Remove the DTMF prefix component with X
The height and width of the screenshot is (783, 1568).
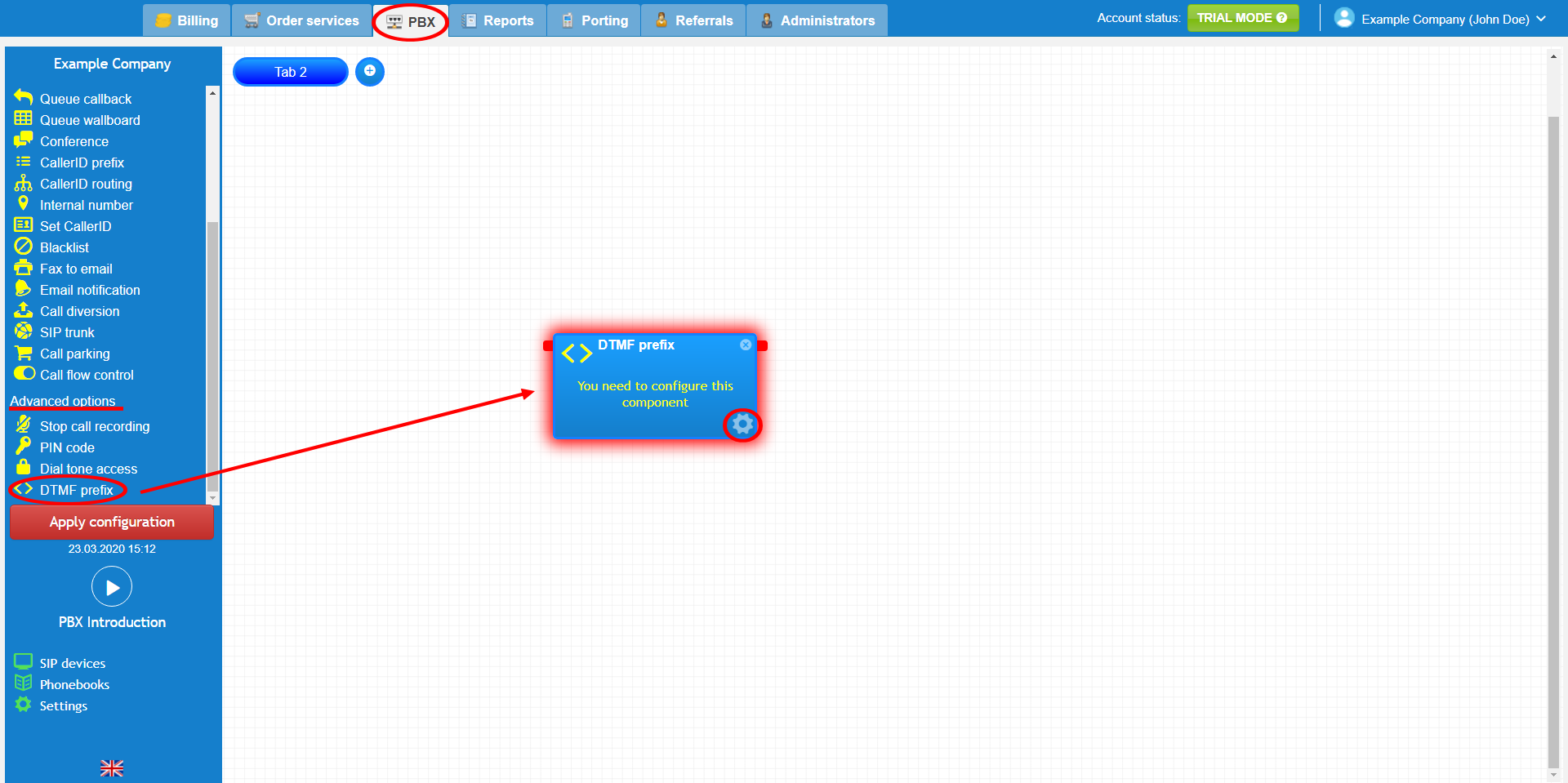coord(746,345)
